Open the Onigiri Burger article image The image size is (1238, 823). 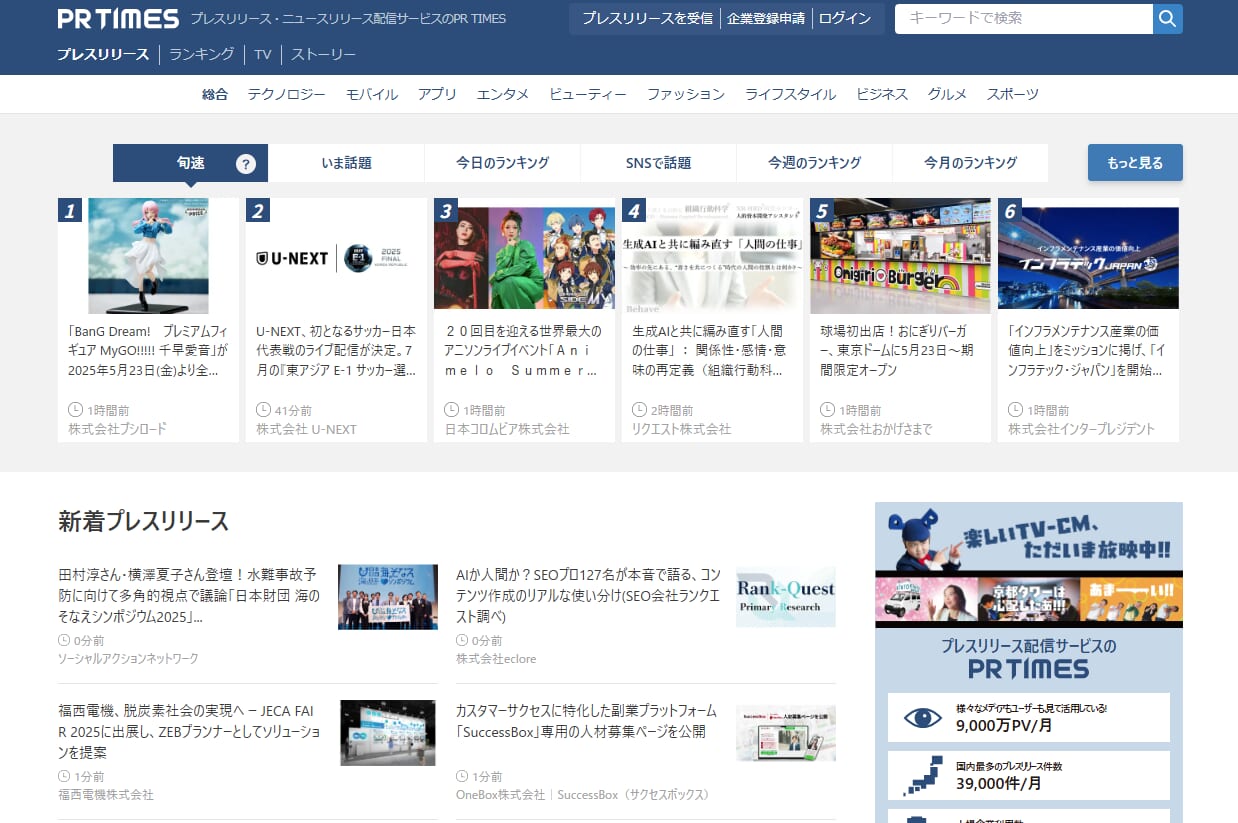click(x=900, y=256)
